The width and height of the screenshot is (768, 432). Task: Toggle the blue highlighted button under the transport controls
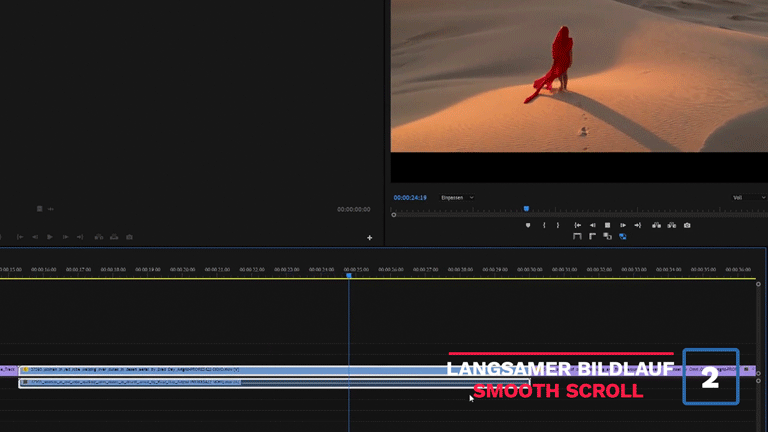622,237
